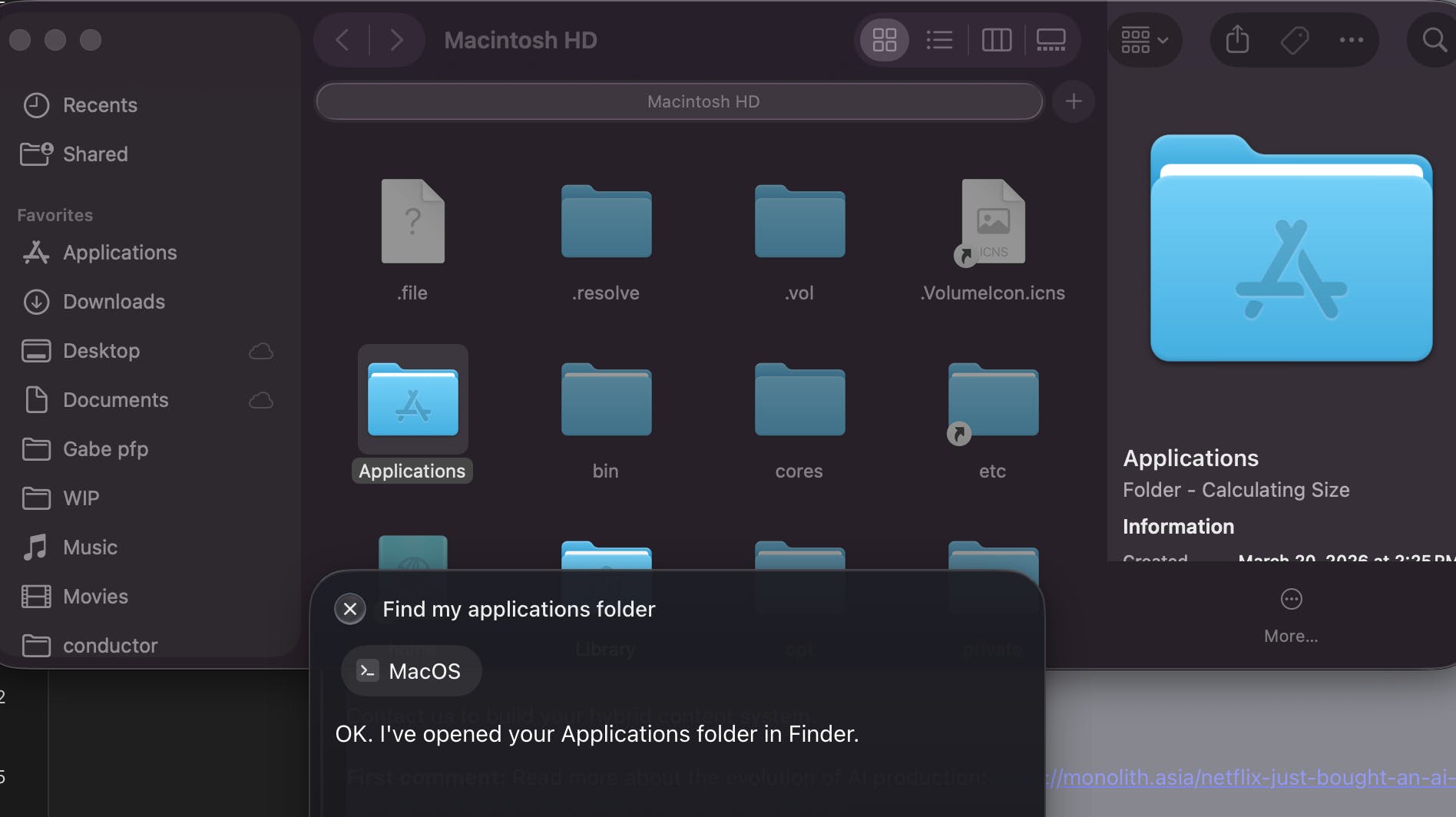The height and width of the screenshot is (817, 1456).
Task: Open the monolith.asia link in background window
Action: tap(1252, 777)
